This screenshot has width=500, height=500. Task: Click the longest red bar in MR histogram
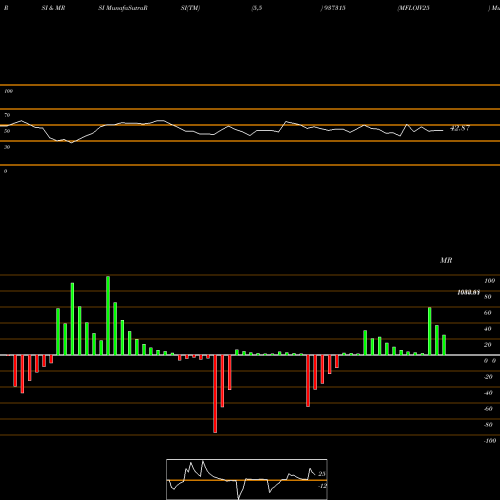pos(215,394)
